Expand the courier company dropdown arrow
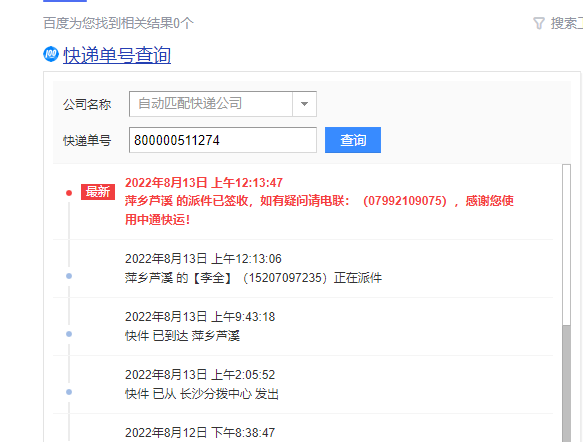The height and width of the screenshot is (442, 583). click(304, 104)
